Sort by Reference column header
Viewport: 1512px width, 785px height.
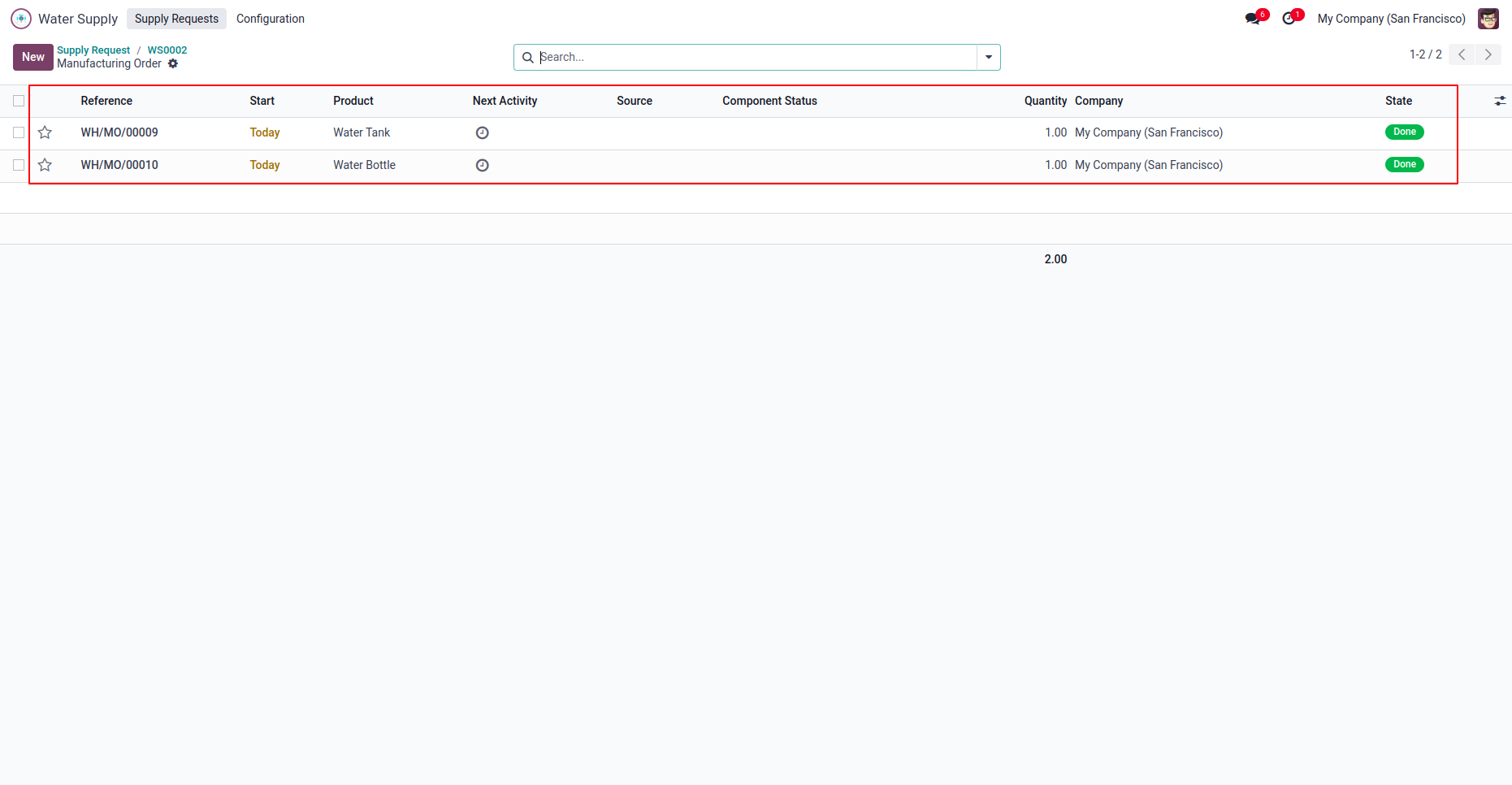(x=106, y=101)
